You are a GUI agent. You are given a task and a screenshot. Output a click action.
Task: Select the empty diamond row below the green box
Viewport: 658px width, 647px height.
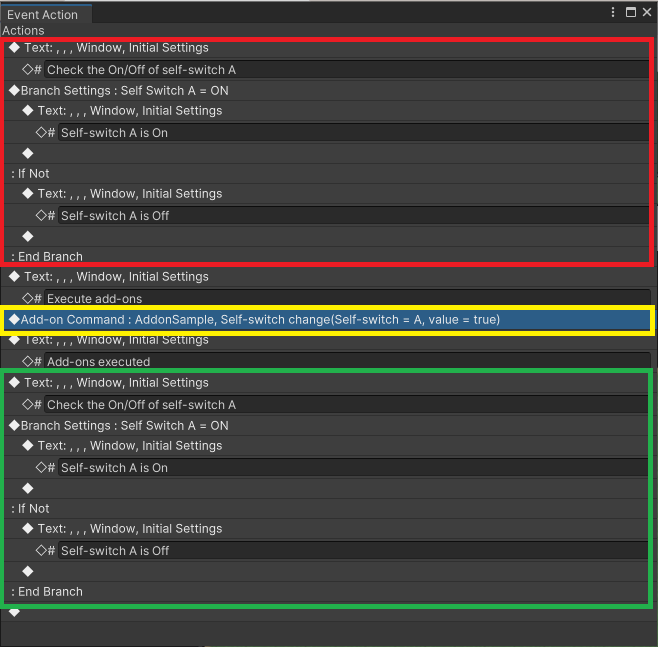[x=14, y=612]
